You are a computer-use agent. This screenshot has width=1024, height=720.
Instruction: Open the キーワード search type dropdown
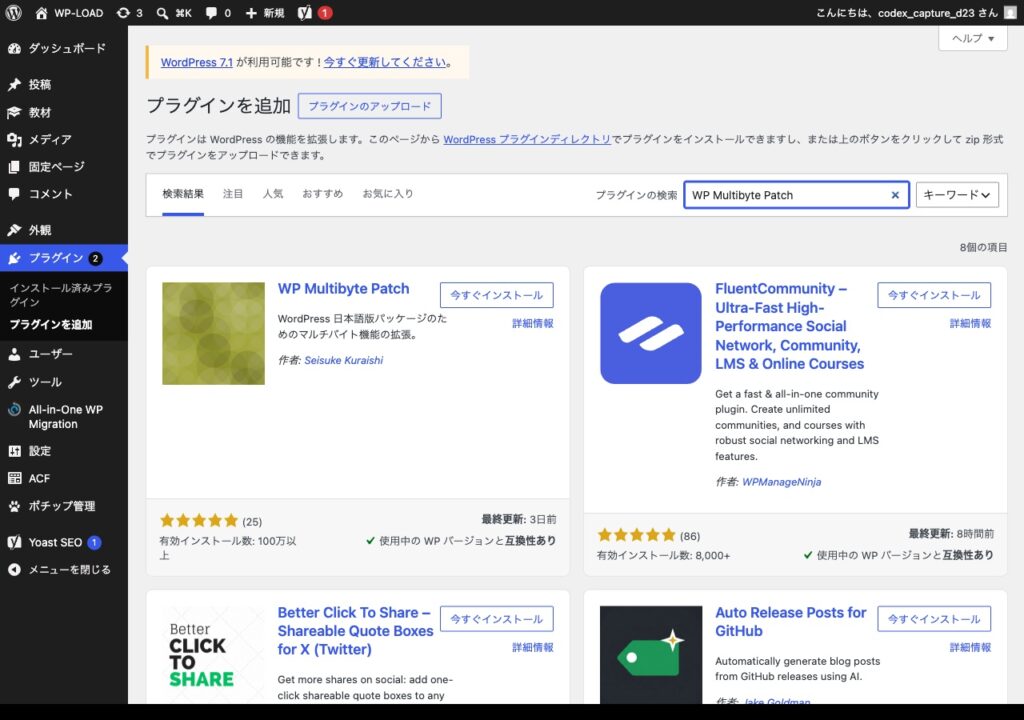pyautogui.click(x=957, y=195)
